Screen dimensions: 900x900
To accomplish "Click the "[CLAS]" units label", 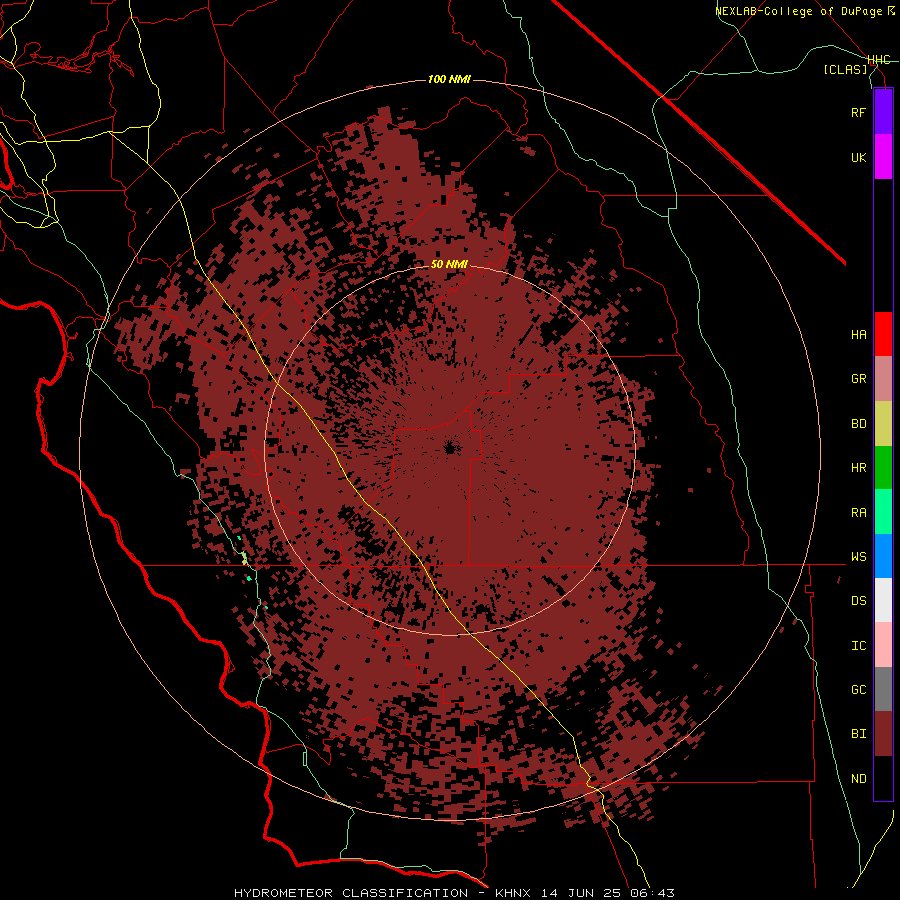I will click(845, 69).
